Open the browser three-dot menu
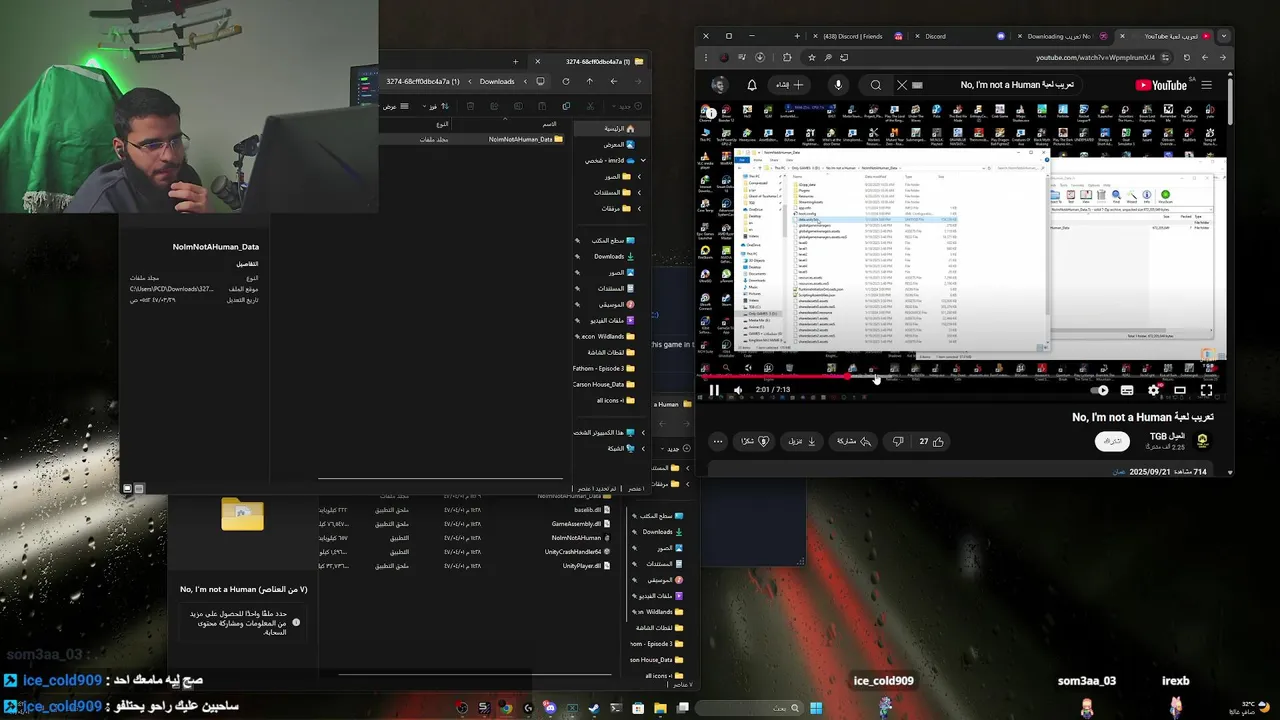The height and width of the screenshot is (720, 1280). [x=706, y=58]
